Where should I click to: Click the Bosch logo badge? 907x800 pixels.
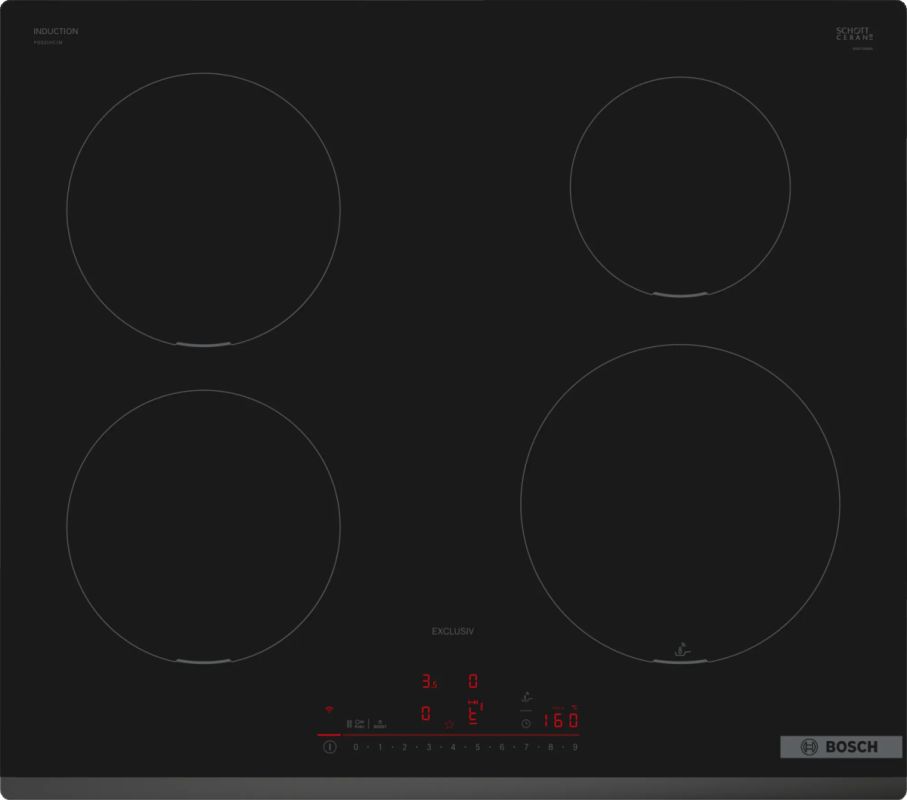[840, 747]
